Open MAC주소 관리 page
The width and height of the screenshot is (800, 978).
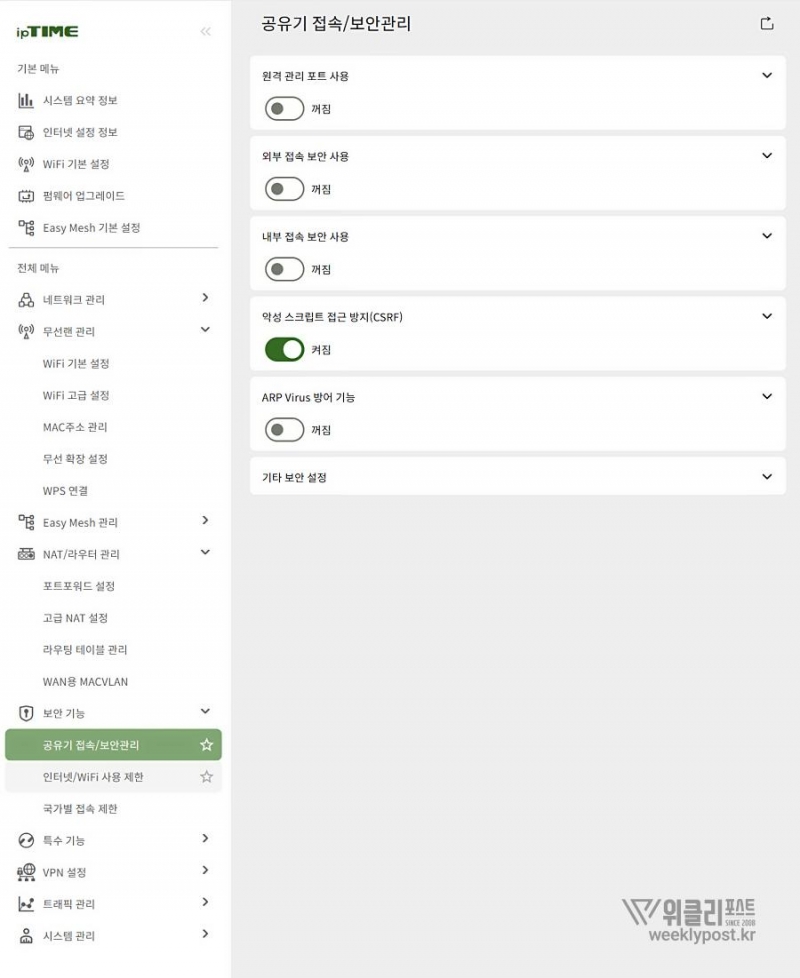[75, 427]
